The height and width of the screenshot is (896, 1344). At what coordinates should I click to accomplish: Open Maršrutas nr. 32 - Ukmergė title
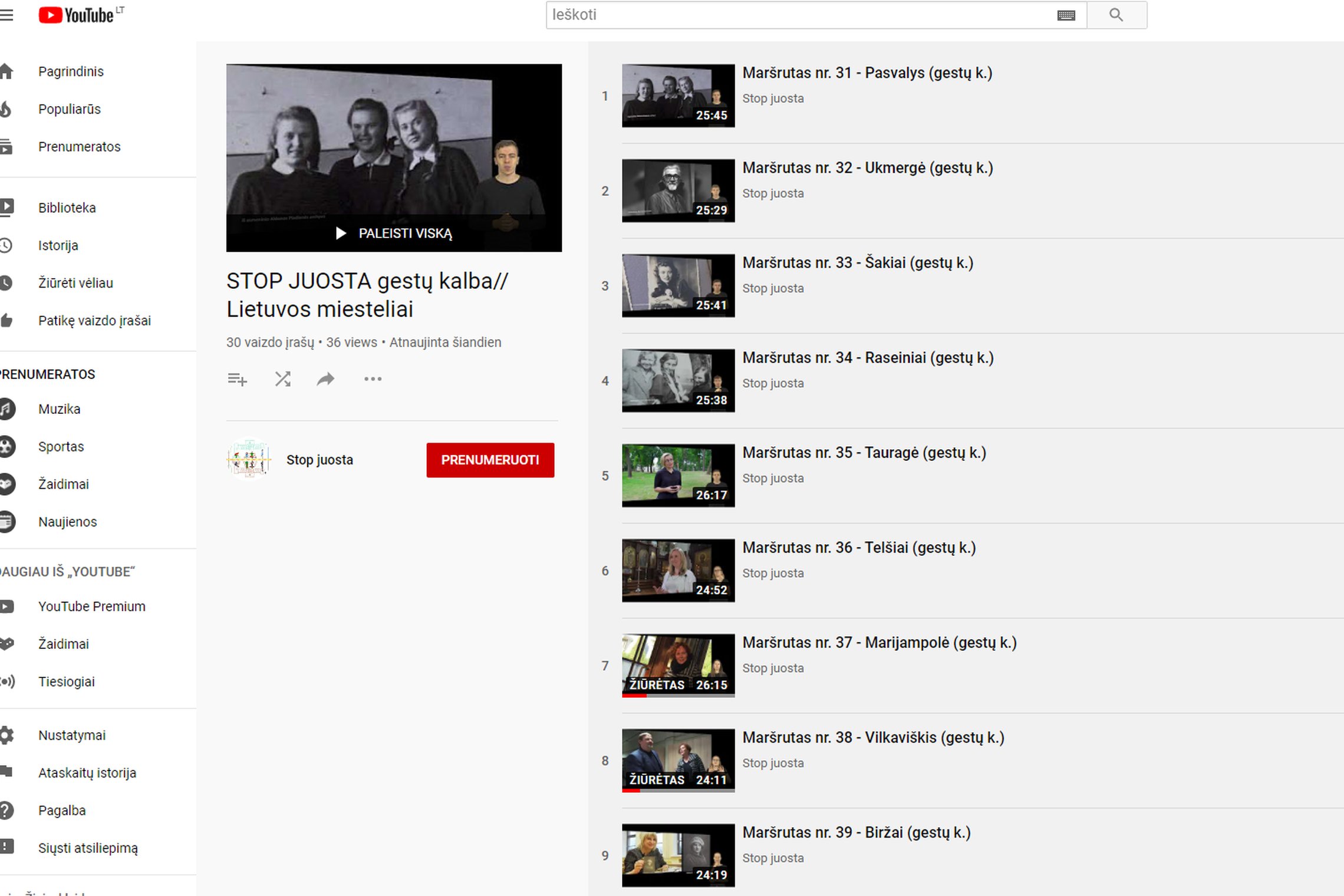coord(868,167)
